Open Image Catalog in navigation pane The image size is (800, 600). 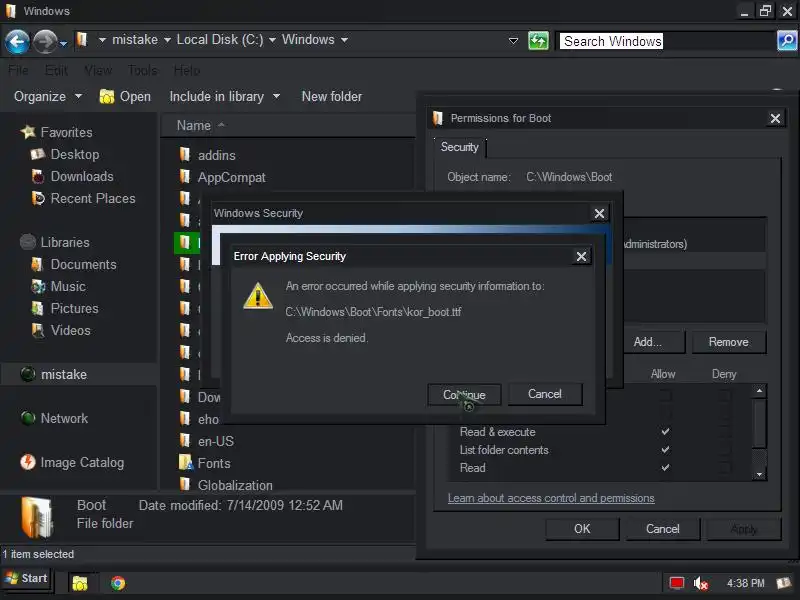click(82, 462)
